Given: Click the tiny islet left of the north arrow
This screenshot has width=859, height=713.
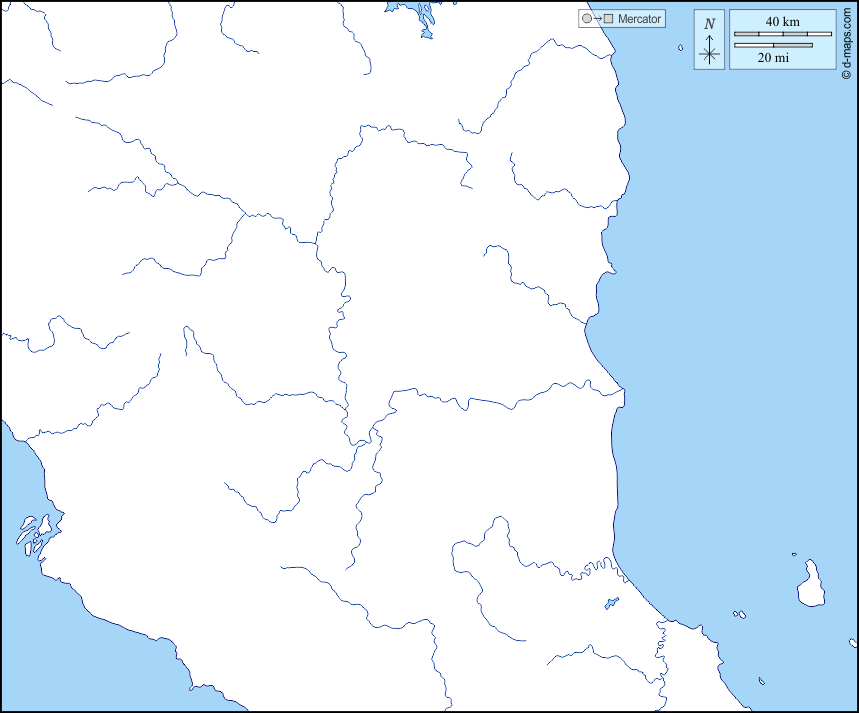Looking at the screenshot, I should (x=680, y=48).
